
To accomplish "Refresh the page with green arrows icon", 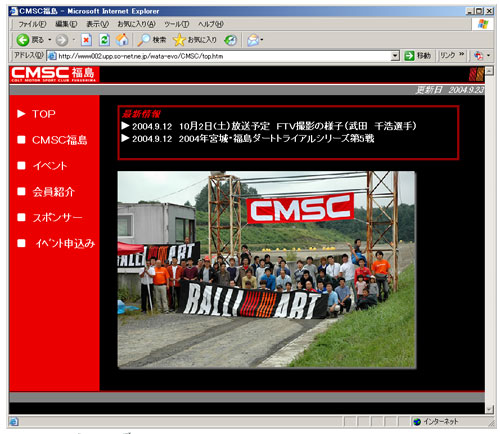I will 104,40.
